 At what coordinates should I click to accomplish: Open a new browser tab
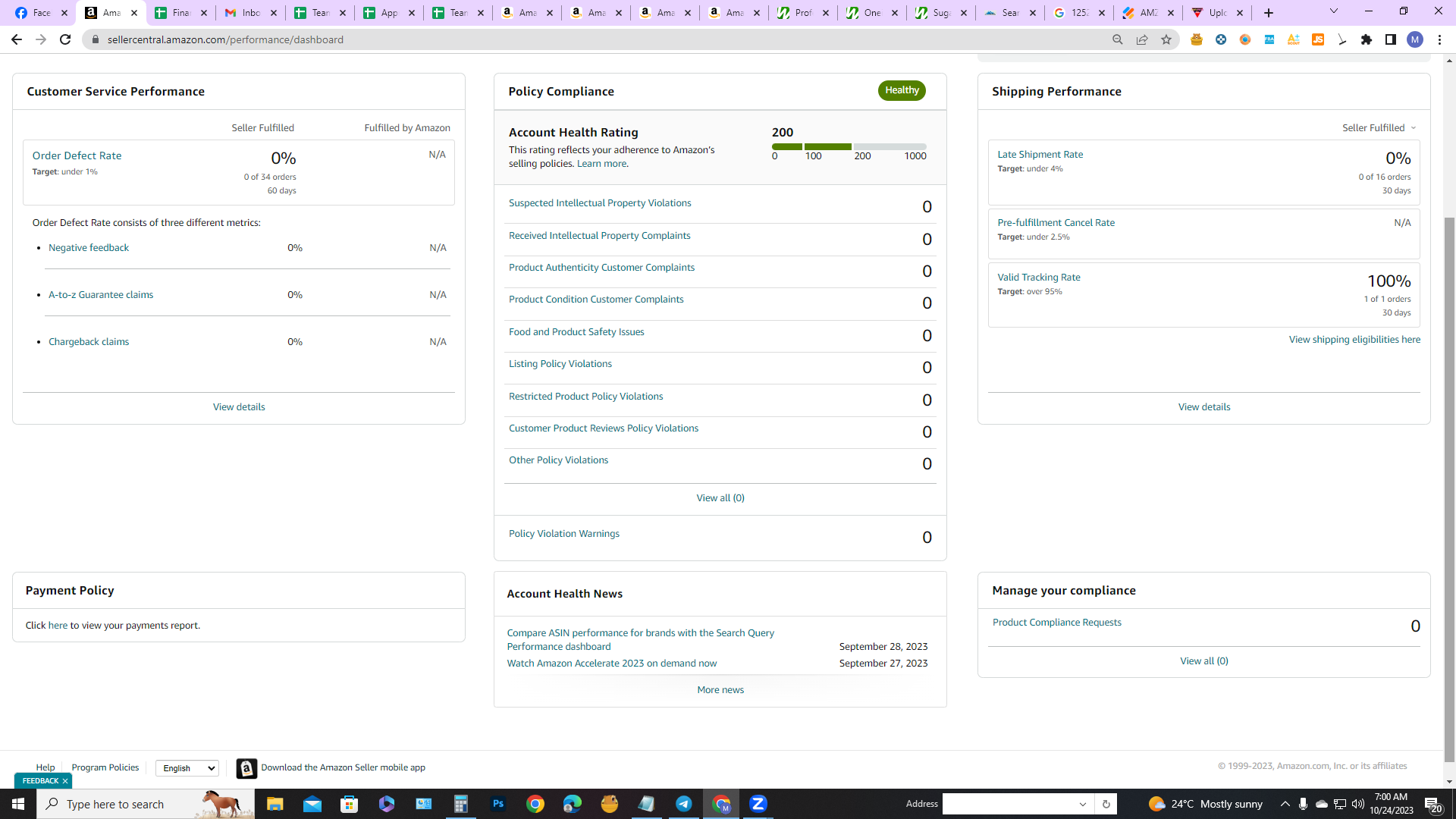point(1269,13)
